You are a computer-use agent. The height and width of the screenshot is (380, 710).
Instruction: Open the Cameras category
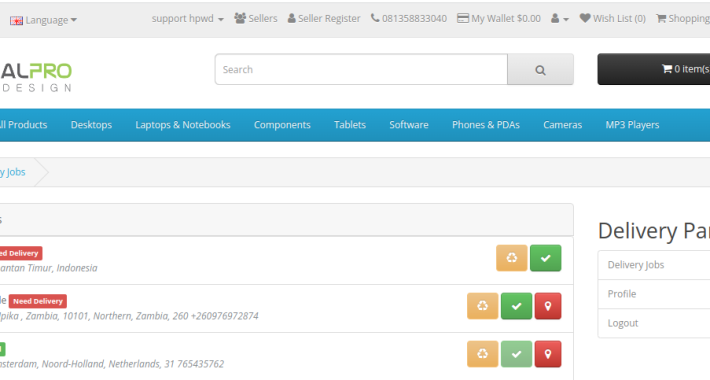pos(562,125)
